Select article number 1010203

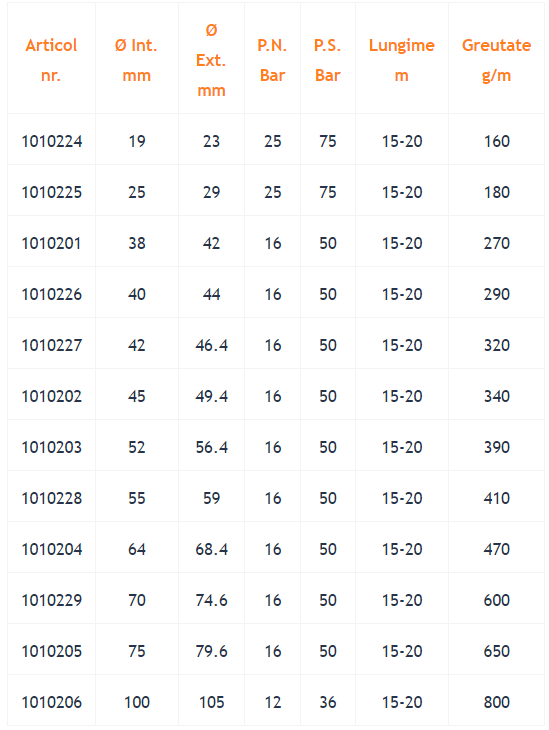tap(52, 447)
